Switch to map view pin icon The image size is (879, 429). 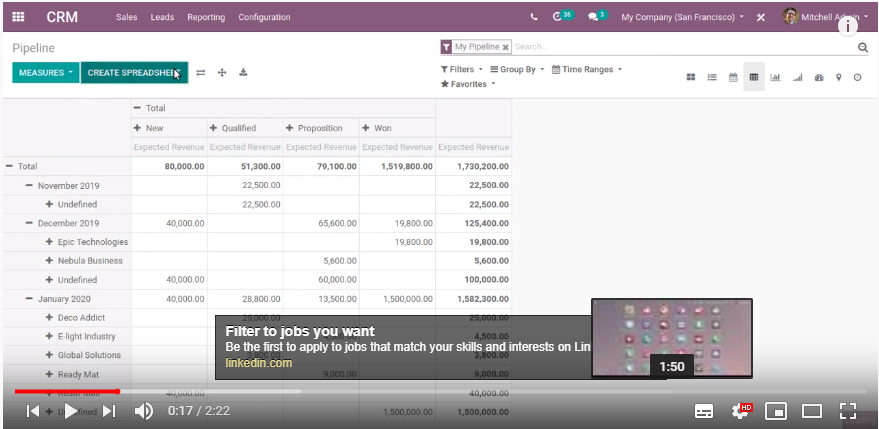(x=838, y=77)
